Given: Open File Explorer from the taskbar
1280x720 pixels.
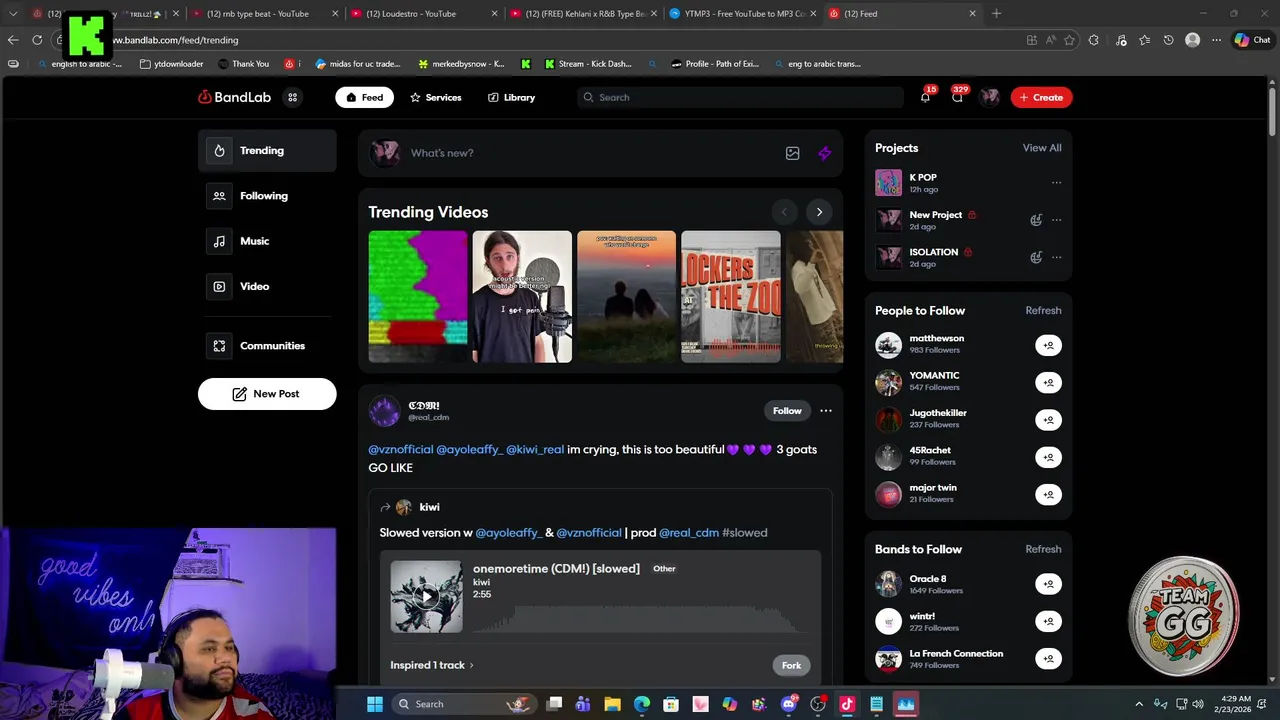Looking at the screenshot, I should 612,704.
